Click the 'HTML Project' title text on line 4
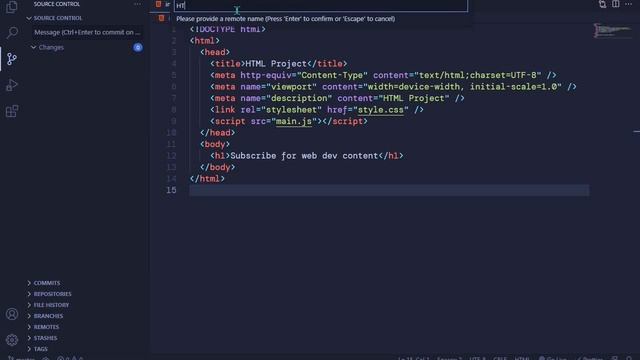Viewport: 640px width, 360px height. tap(276, 64)
